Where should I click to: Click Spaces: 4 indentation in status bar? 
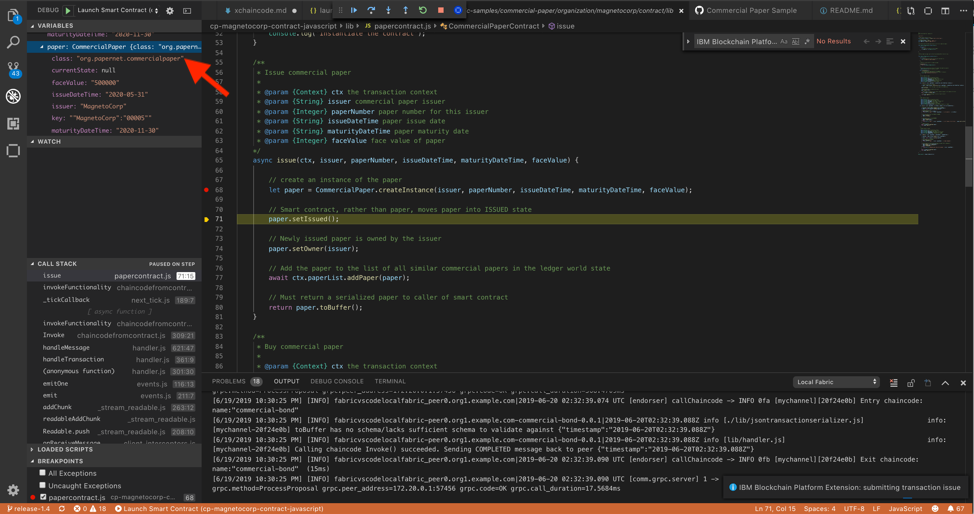(819, 508)
